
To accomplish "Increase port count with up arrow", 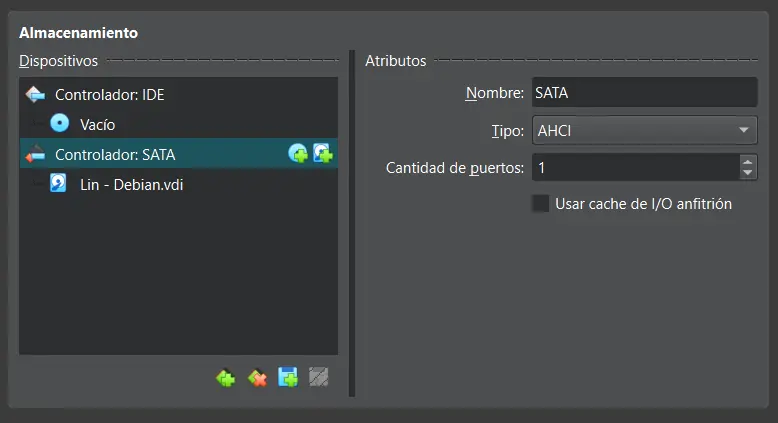I will (748, 161).
